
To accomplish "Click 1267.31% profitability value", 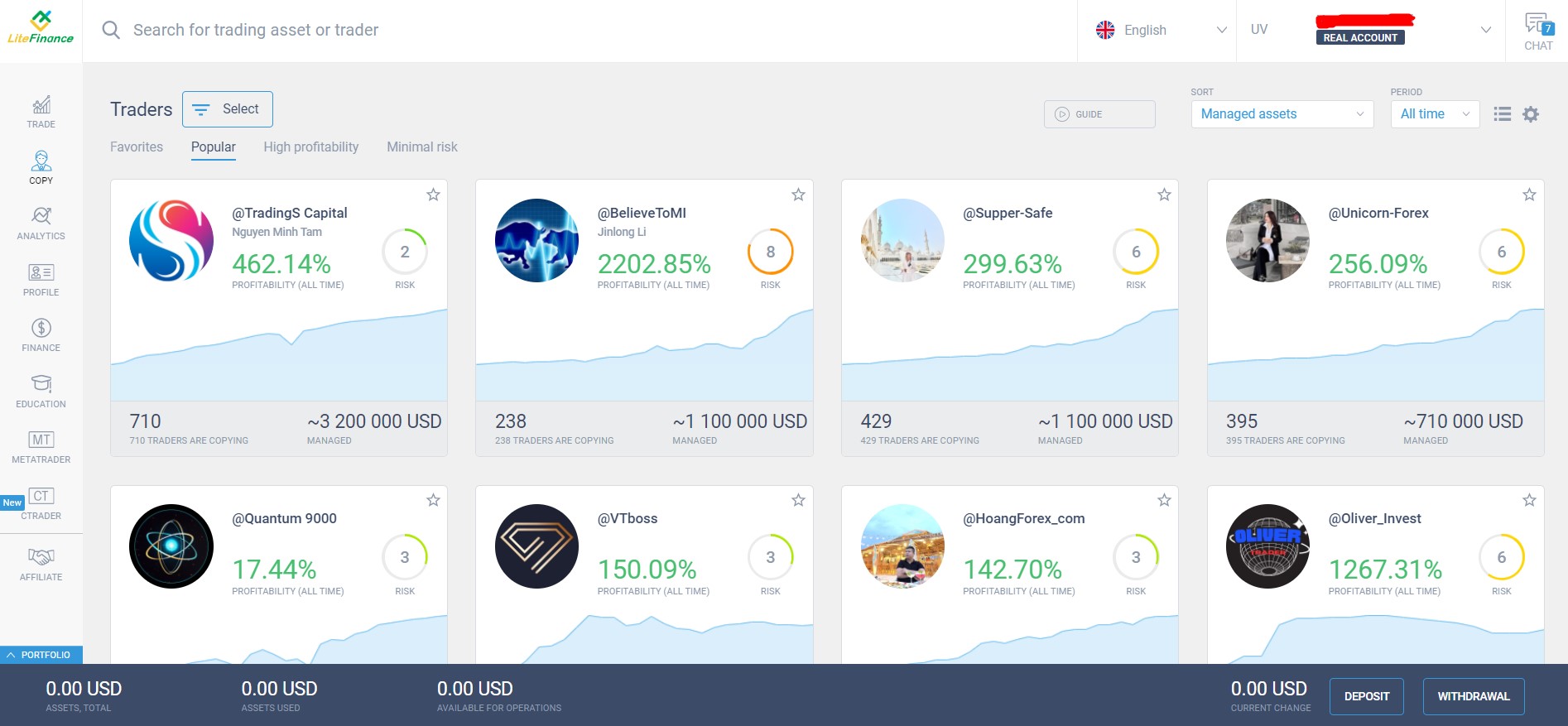I will pos(1385,570).
